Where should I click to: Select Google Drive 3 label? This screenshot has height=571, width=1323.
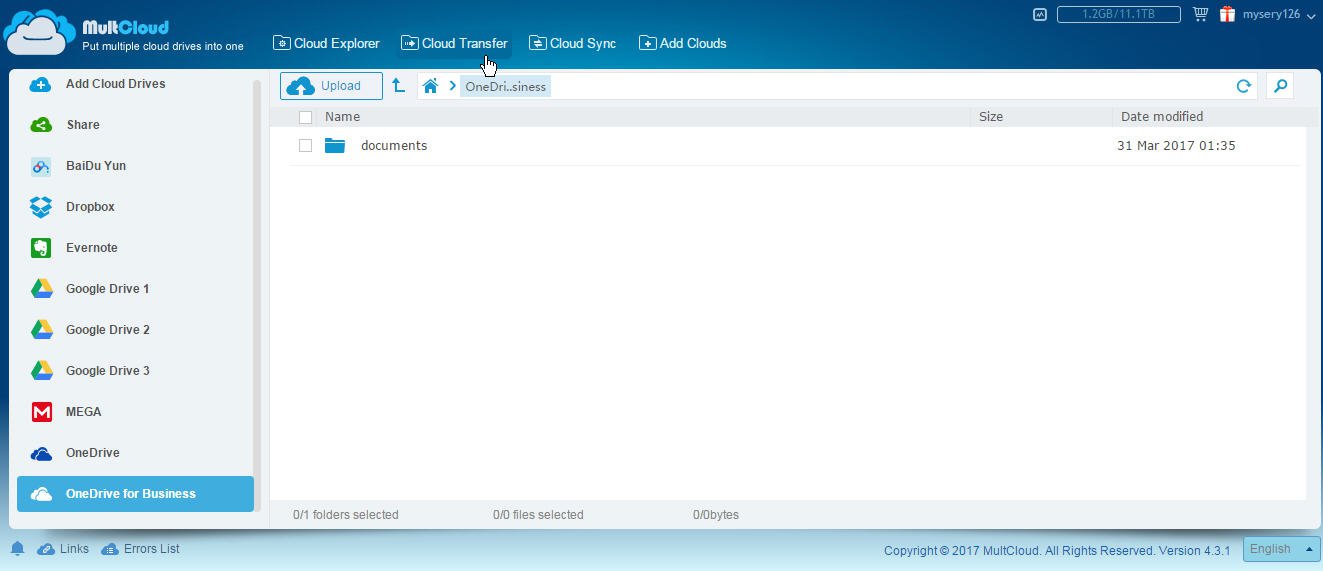108,371
